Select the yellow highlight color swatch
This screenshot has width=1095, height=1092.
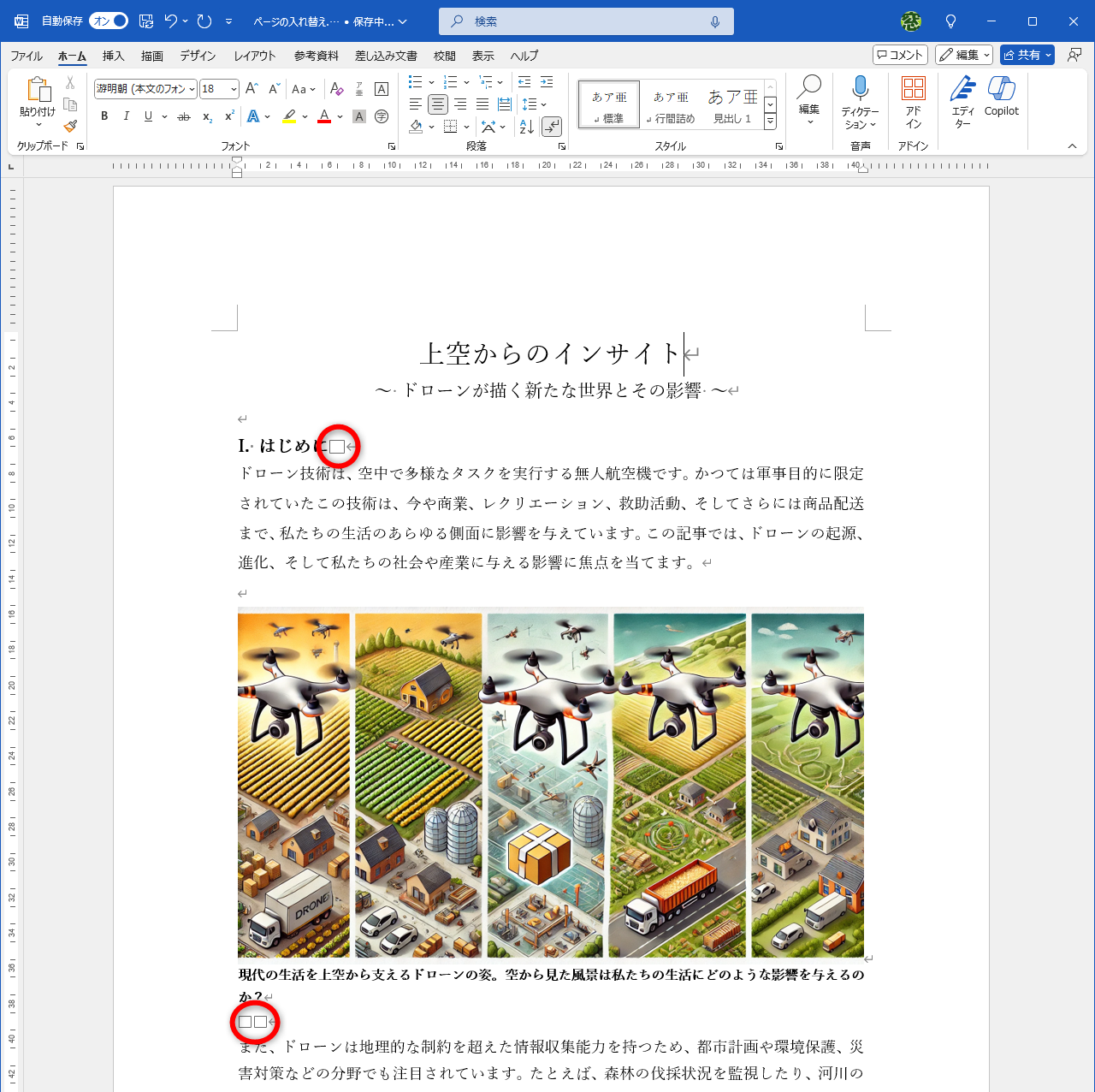(x=289, y=116)
